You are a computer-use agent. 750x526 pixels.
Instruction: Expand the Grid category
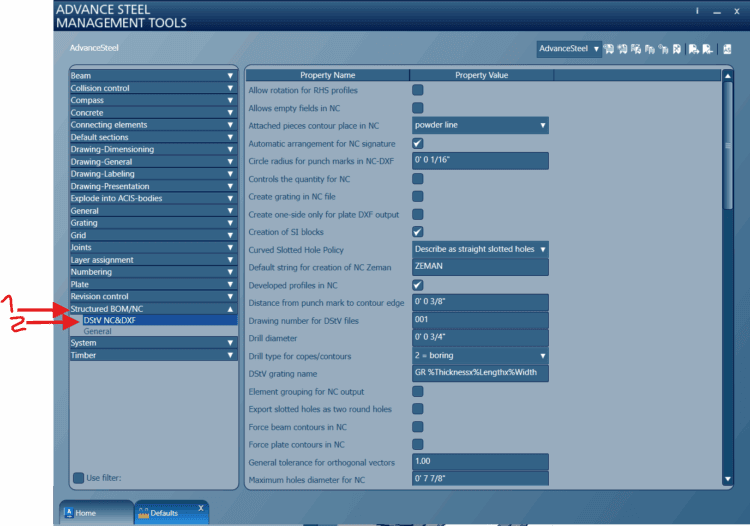click(154, 235)
